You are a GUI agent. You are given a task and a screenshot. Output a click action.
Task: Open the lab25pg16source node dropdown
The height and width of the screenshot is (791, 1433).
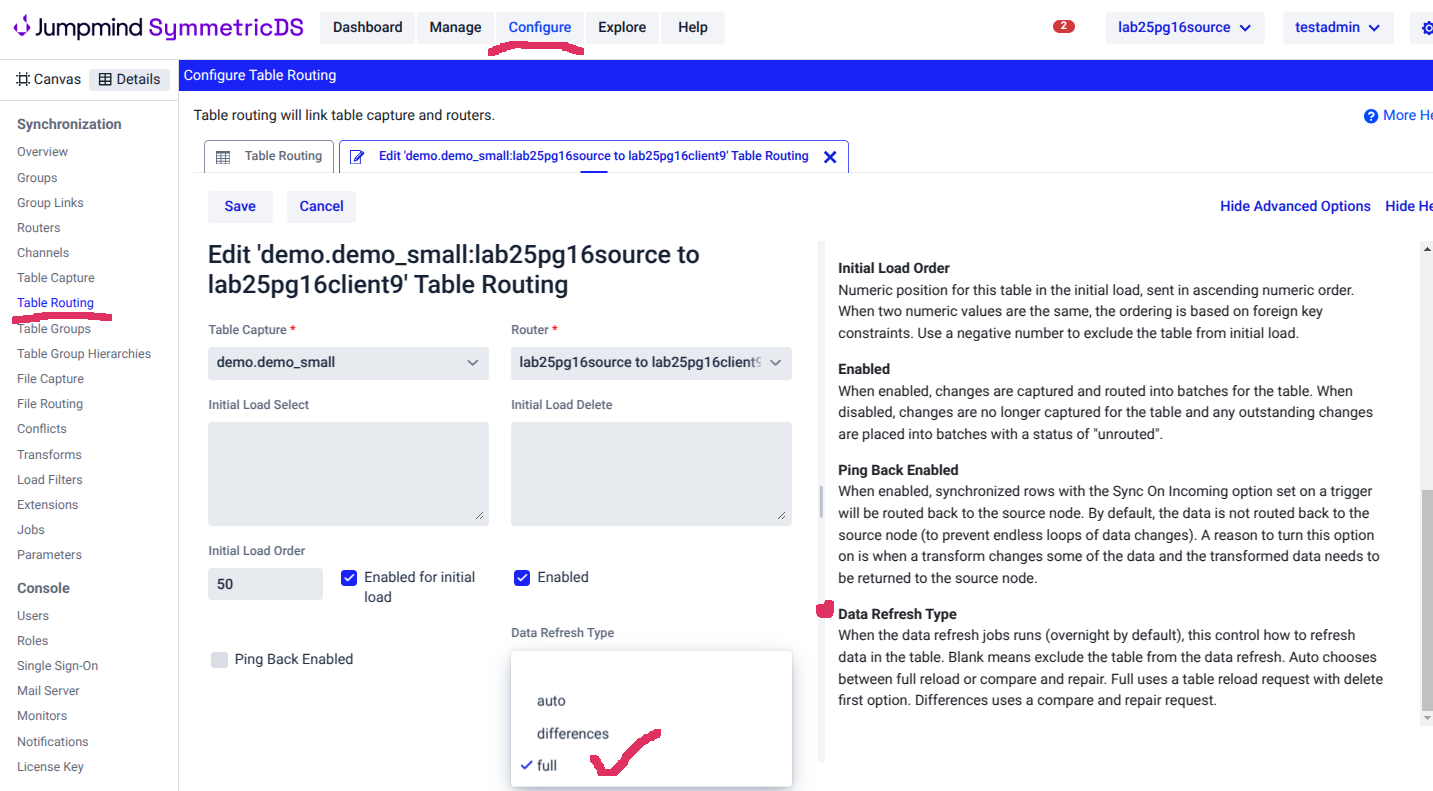tap(1185, 28)
